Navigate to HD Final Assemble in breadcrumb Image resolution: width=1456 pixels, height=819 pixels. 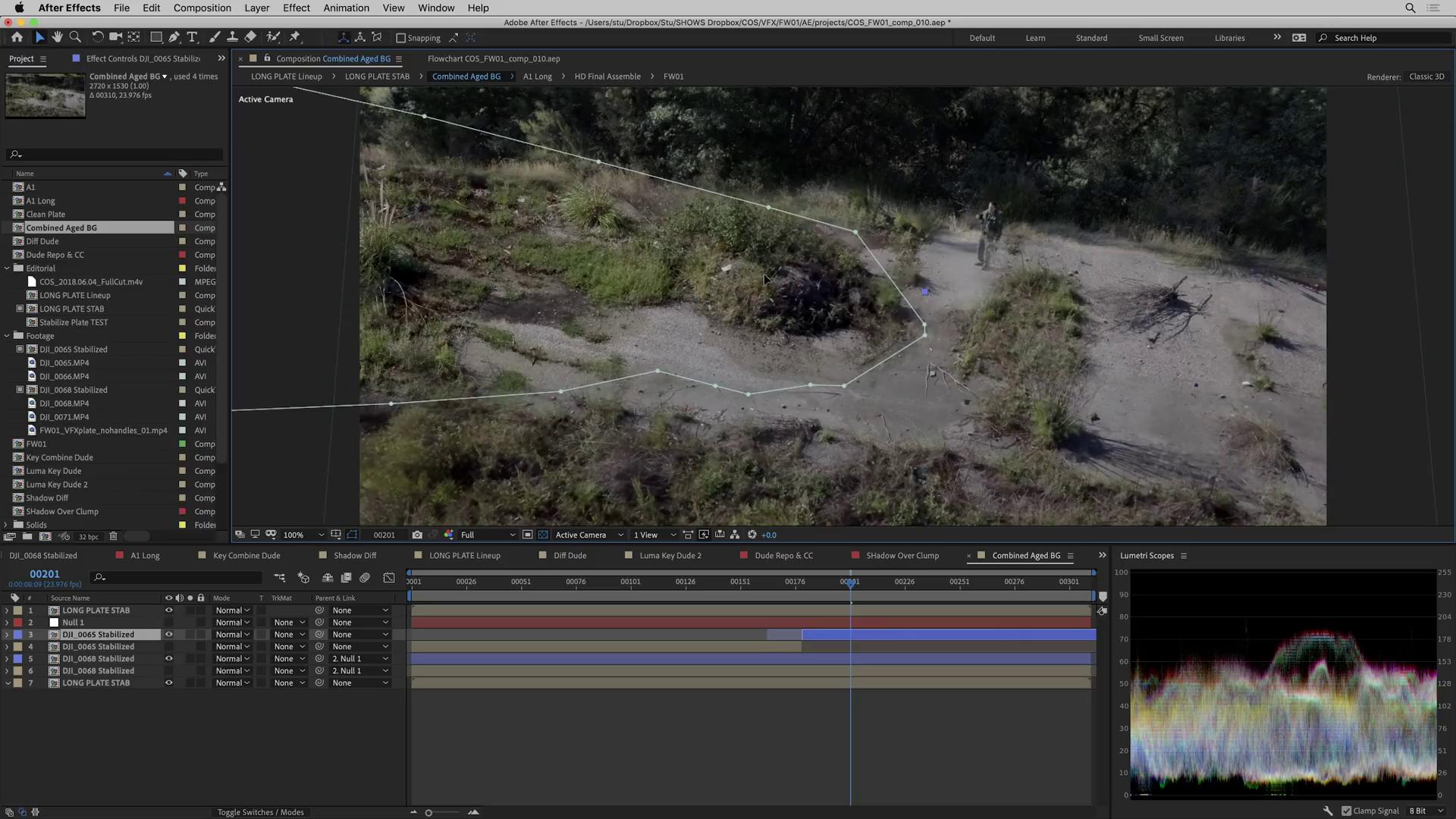click(607, 77)
